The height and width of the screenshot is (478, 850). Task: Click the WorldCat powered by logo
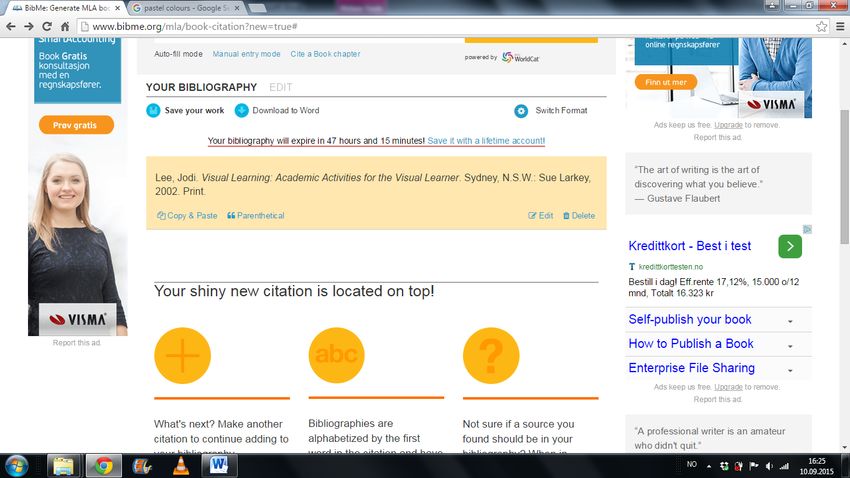pos(520,57)
